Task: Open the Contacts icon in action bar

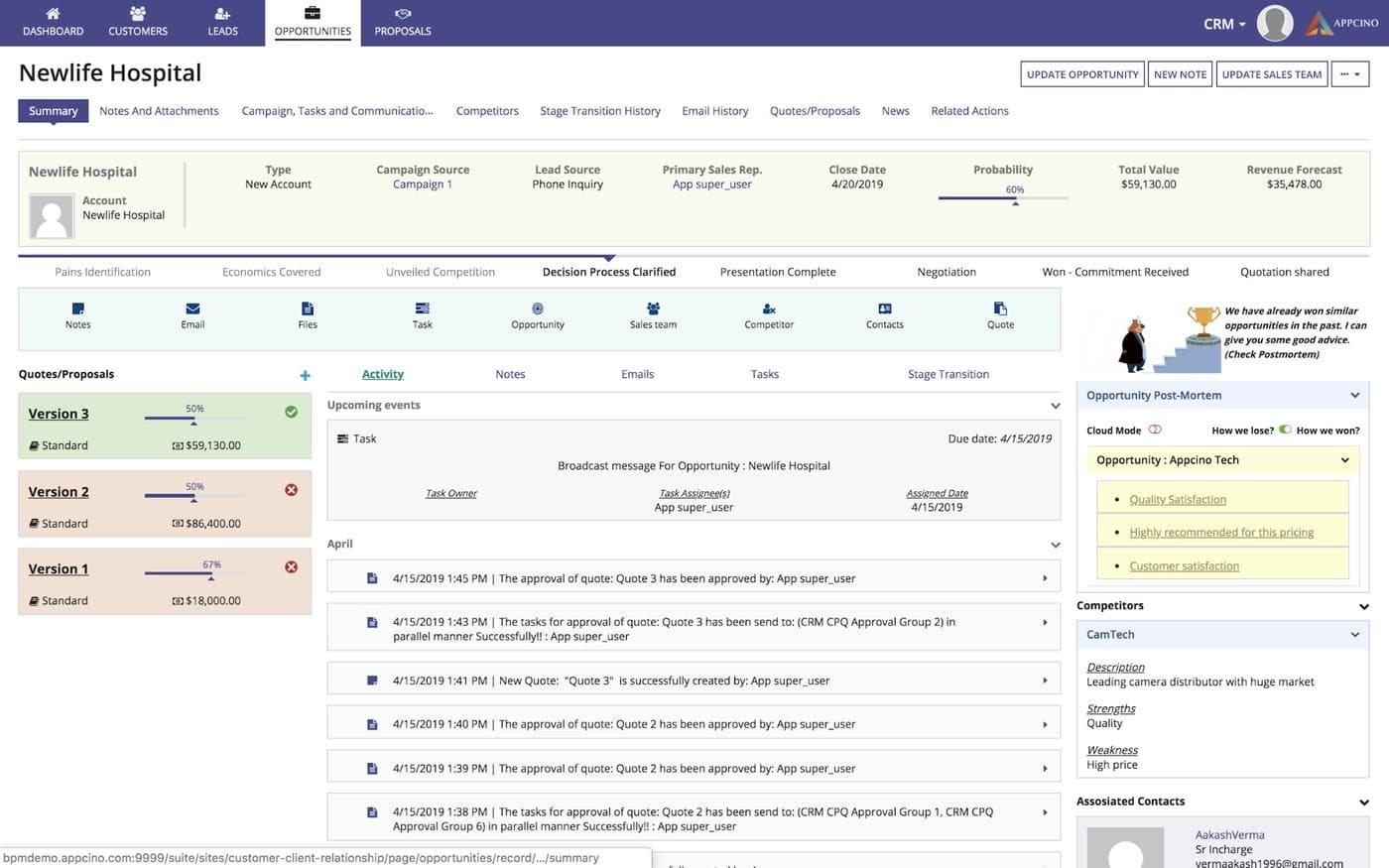Action: point(884,310)
